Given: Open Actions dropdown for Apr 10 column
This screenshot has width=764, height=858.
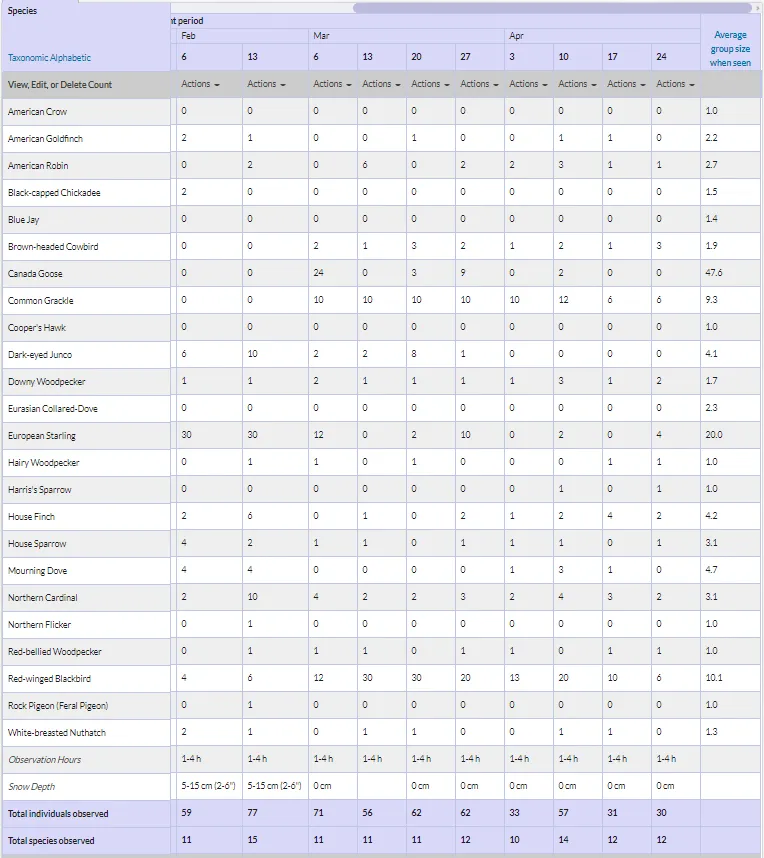Looking at the screenshot, I should click(577, 84).
